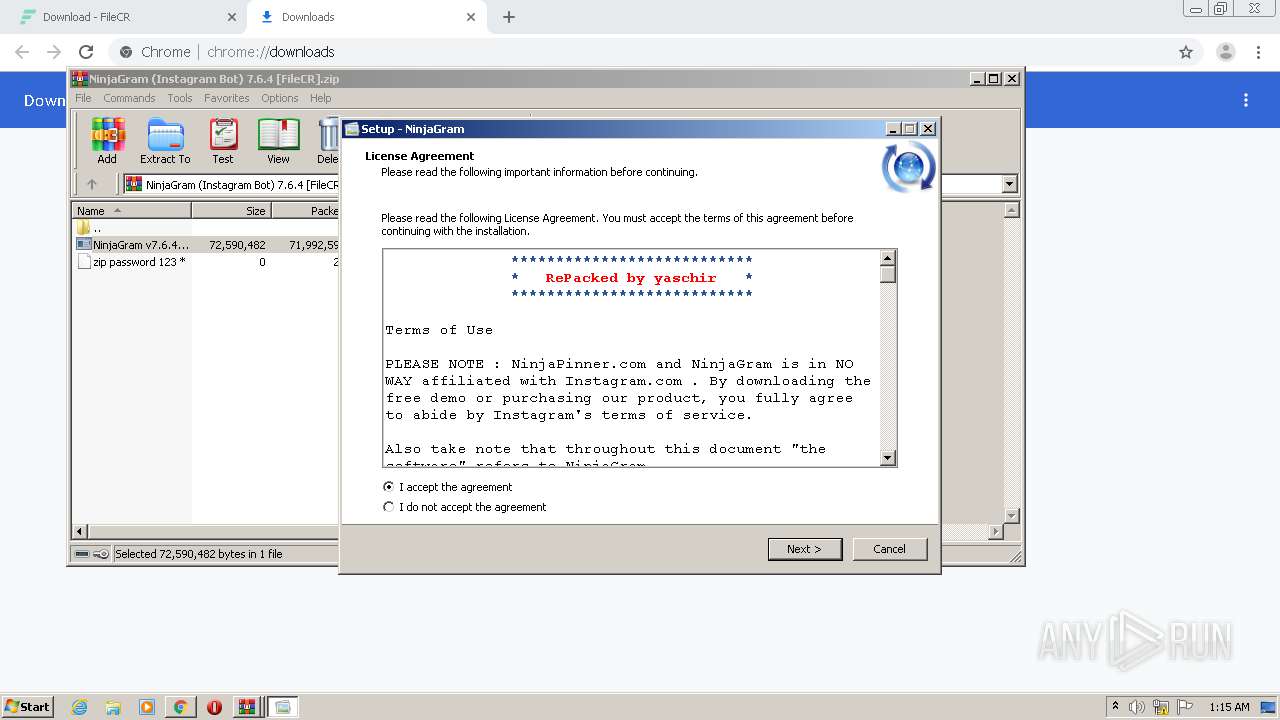Open the View toolbar icon in WinRAR
This screenshot has height=720, width=1280.
pyautogui.click(x=278, y=140)
